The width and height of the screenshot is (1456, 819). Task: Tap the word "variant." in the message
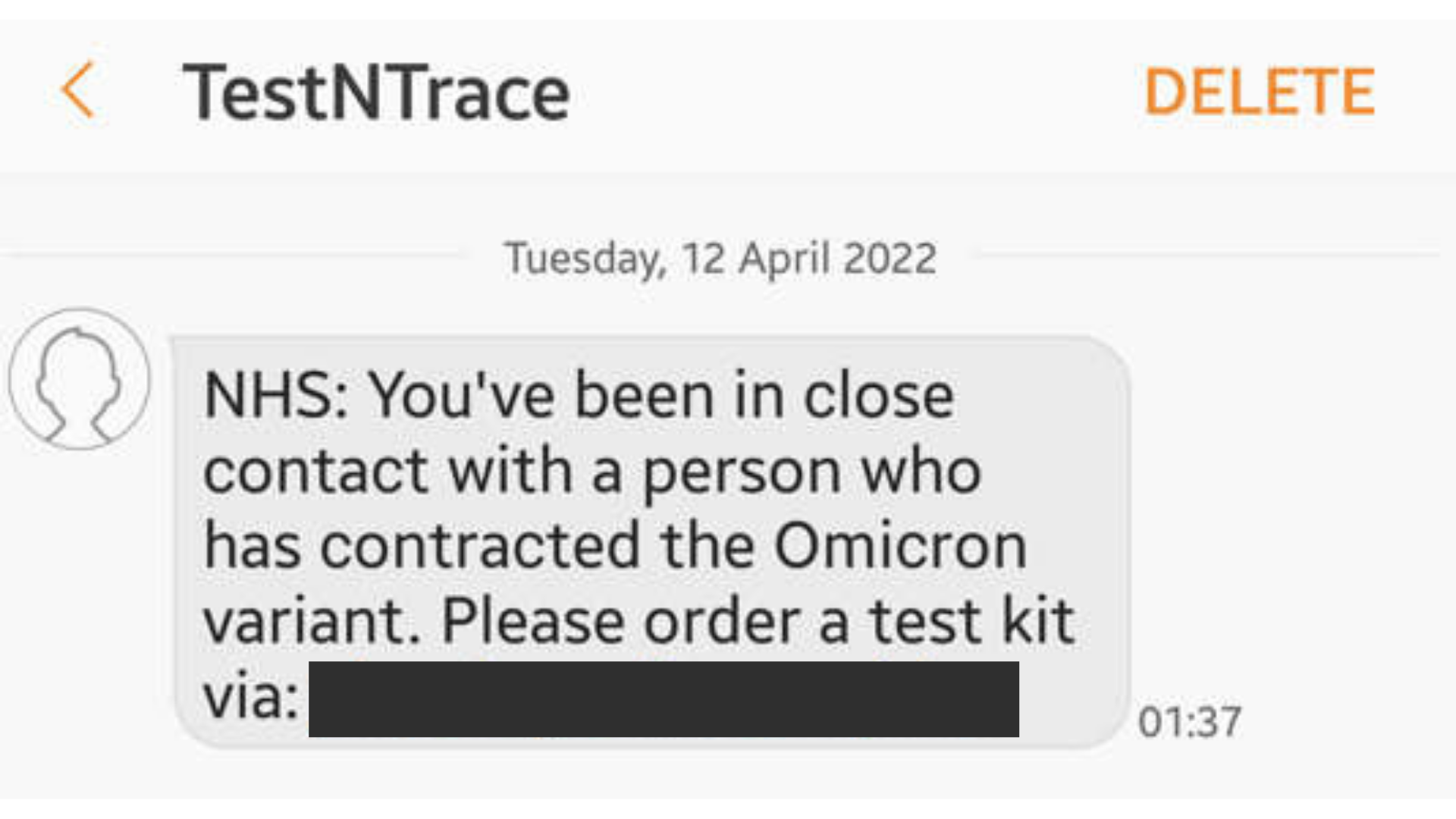(312, 622)
